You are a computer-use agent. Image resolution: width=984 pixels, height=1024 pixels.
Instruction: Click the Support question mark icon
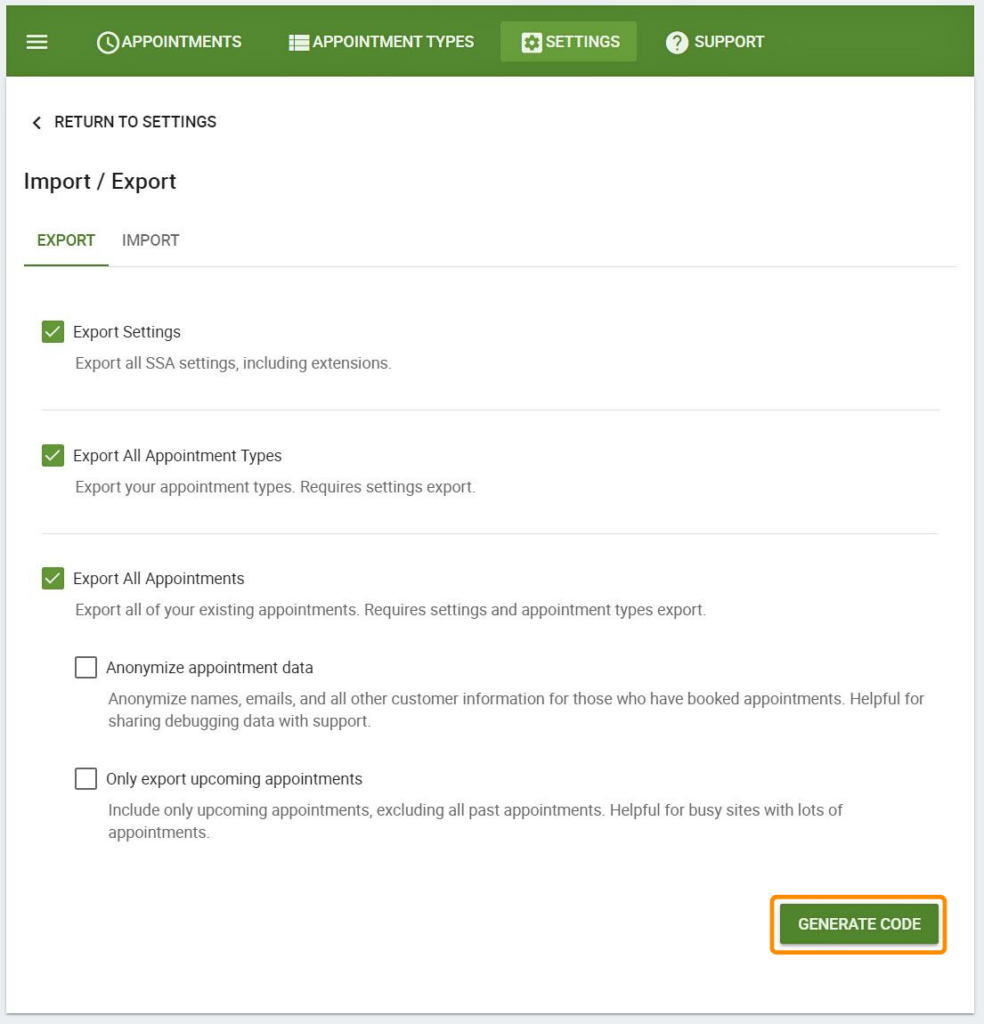pyautogui.click(x=677, y=42)
